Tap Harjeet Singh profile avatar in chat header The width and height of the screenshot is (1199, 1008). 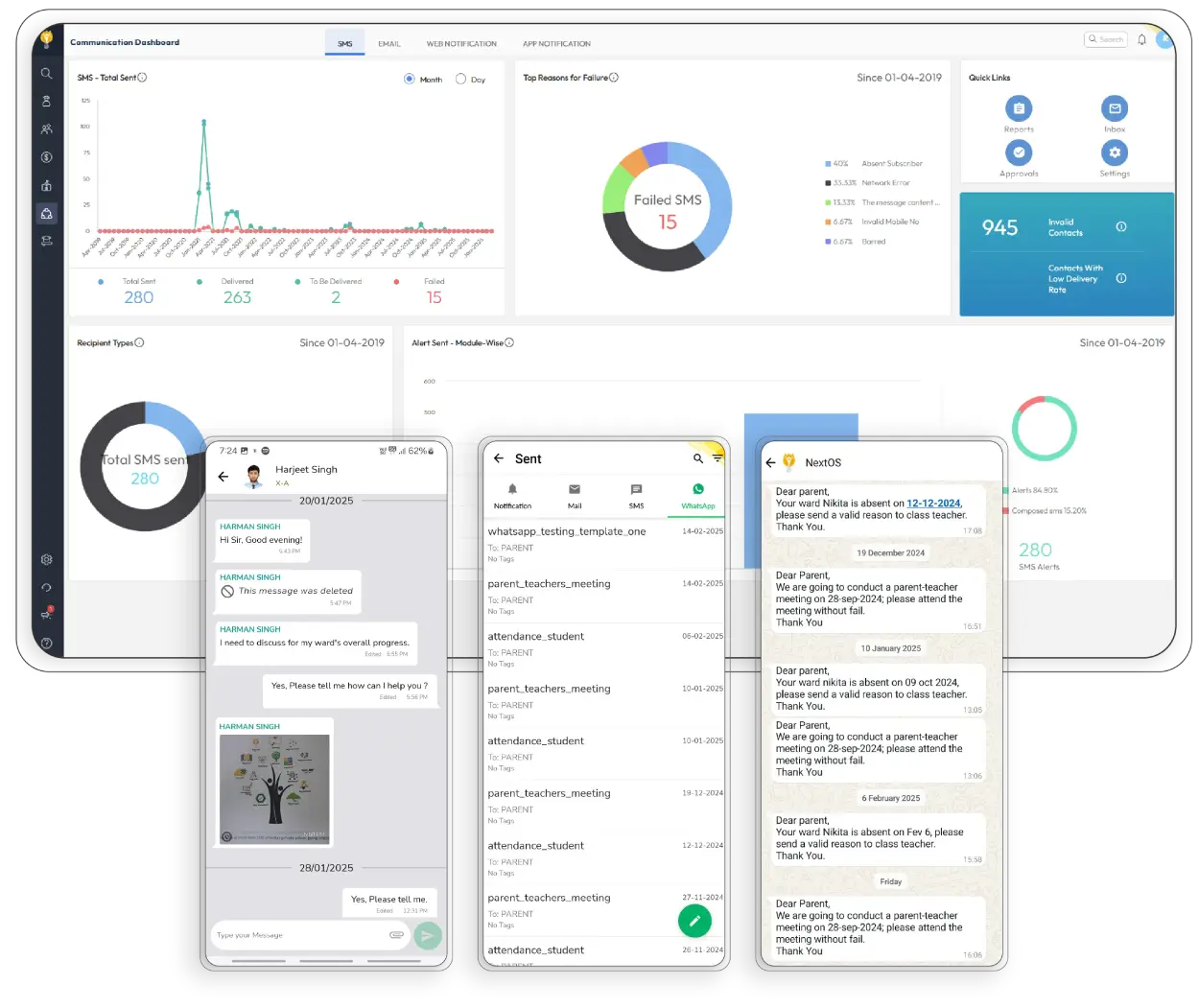254,475
